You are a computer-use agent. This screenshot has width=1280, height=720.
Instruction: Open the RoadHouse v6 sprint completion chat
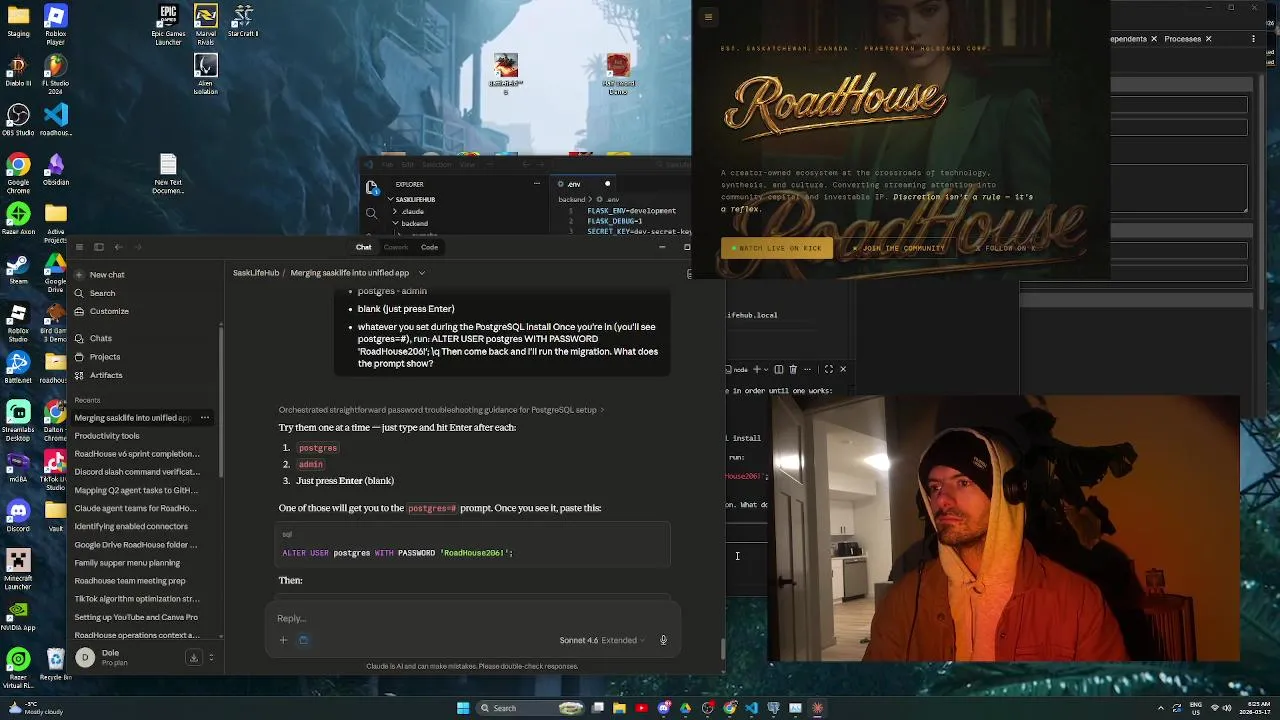(137, 454)
